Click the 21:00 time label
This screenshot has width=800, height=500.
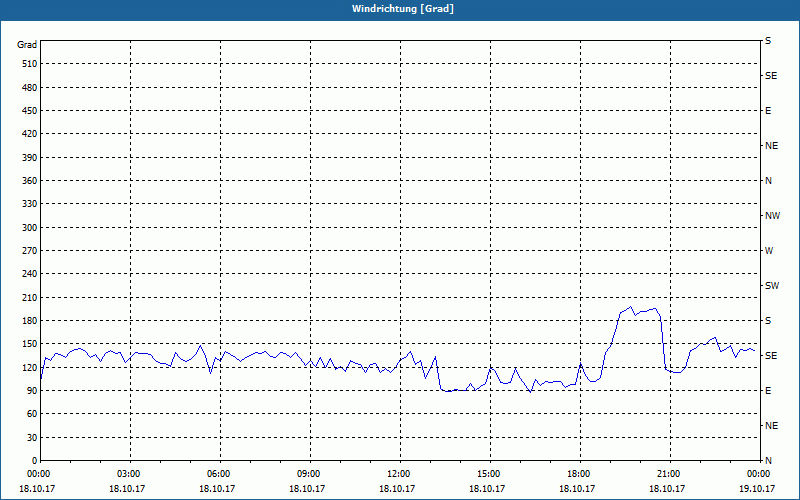(670, 473)
